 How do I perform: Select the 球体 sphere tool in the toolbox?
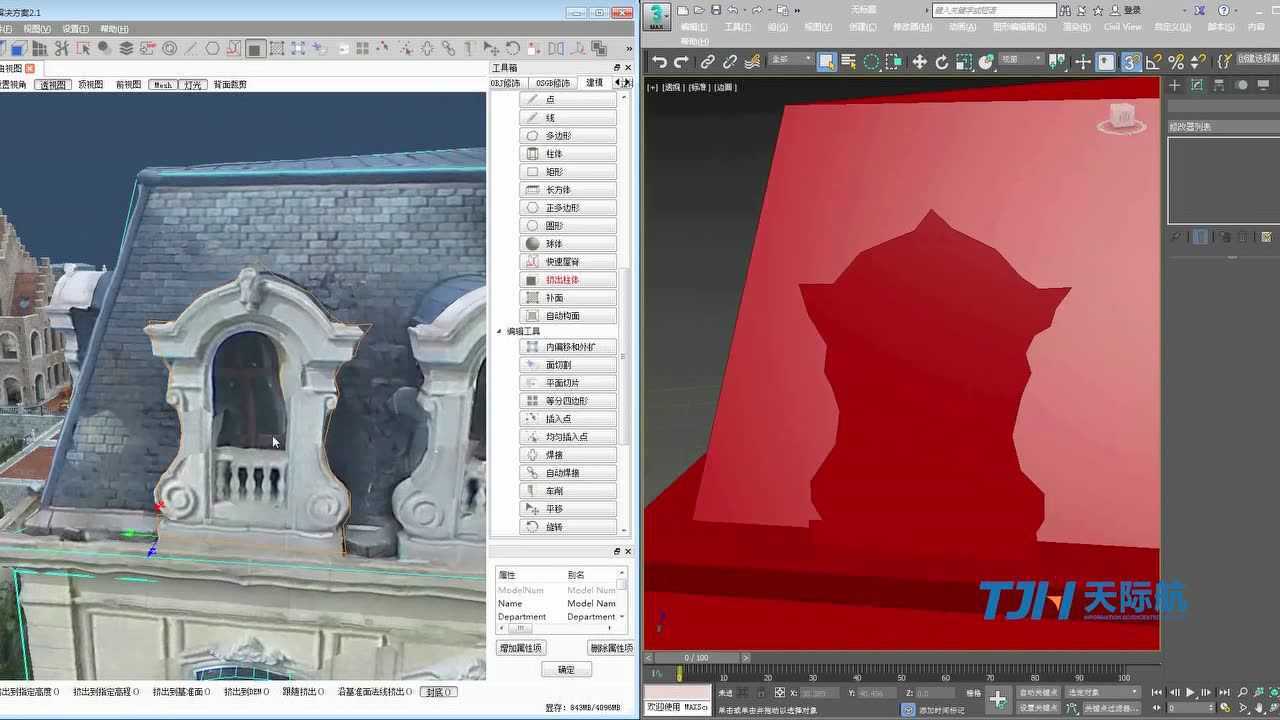pyautogui.click(x=567, y=243)
